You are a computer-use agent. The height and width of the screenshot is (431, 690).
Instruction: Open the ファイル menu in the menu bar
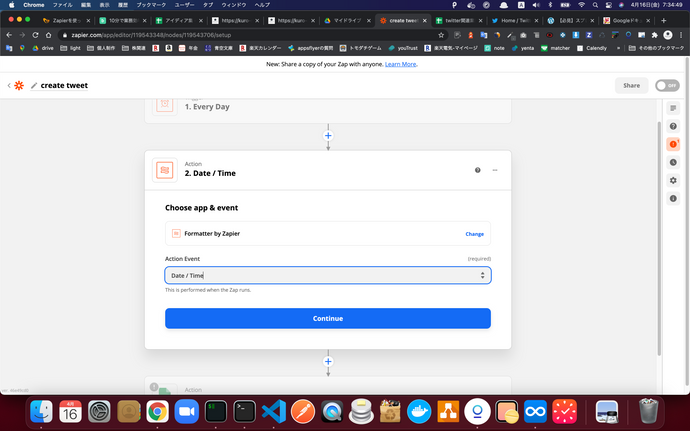(62, 5)
